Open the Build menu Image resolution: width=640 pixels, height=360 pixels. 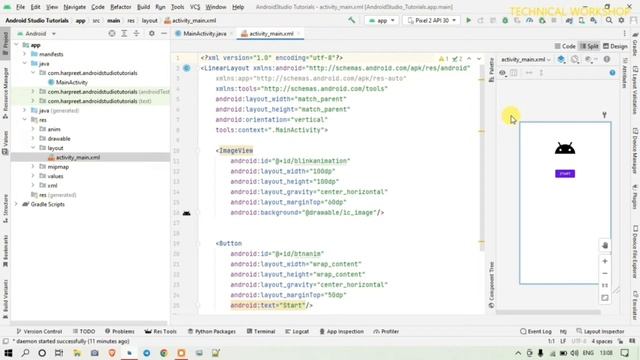(x=143, y=7)
